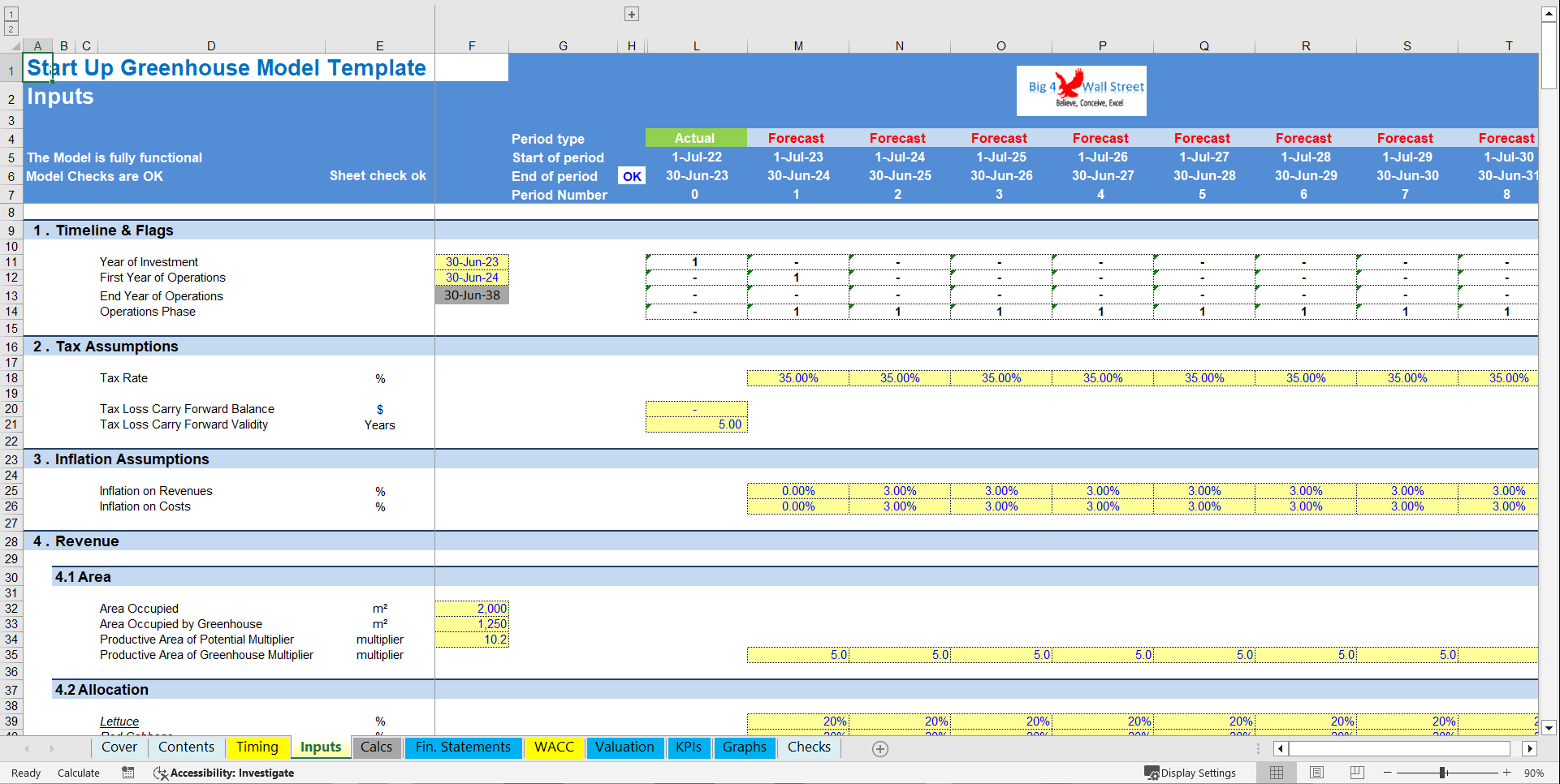Open Page Break Preview icon

1357,773
